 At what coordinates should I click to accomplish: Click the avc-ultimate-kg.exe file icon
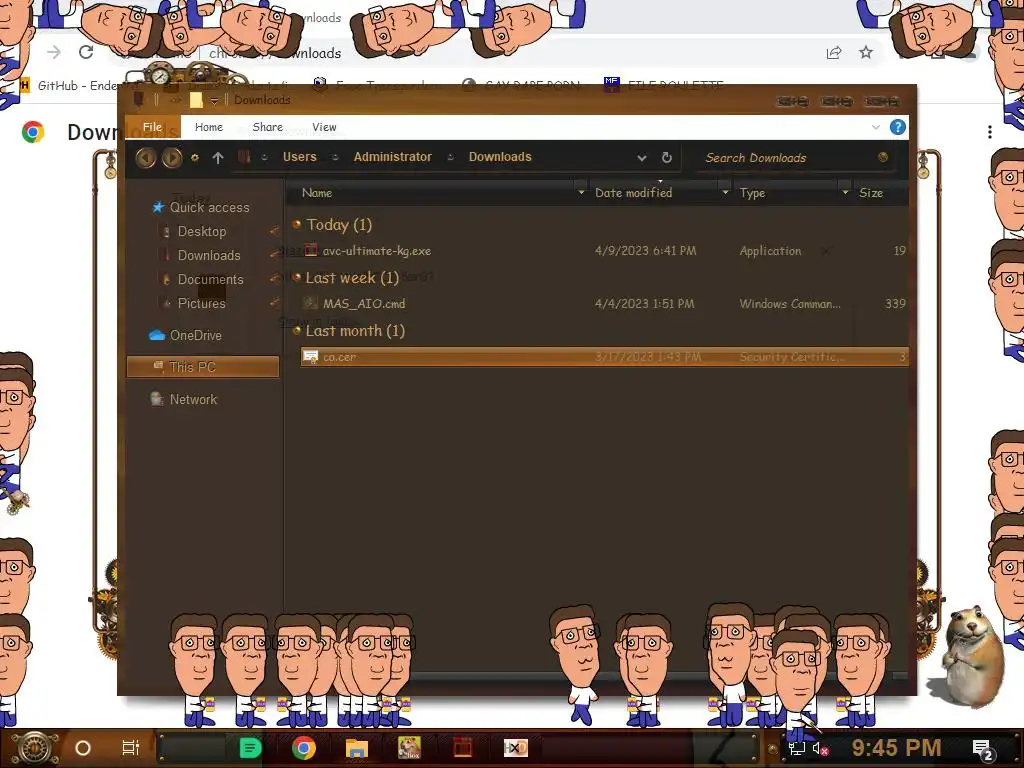[x=311, y=251]
